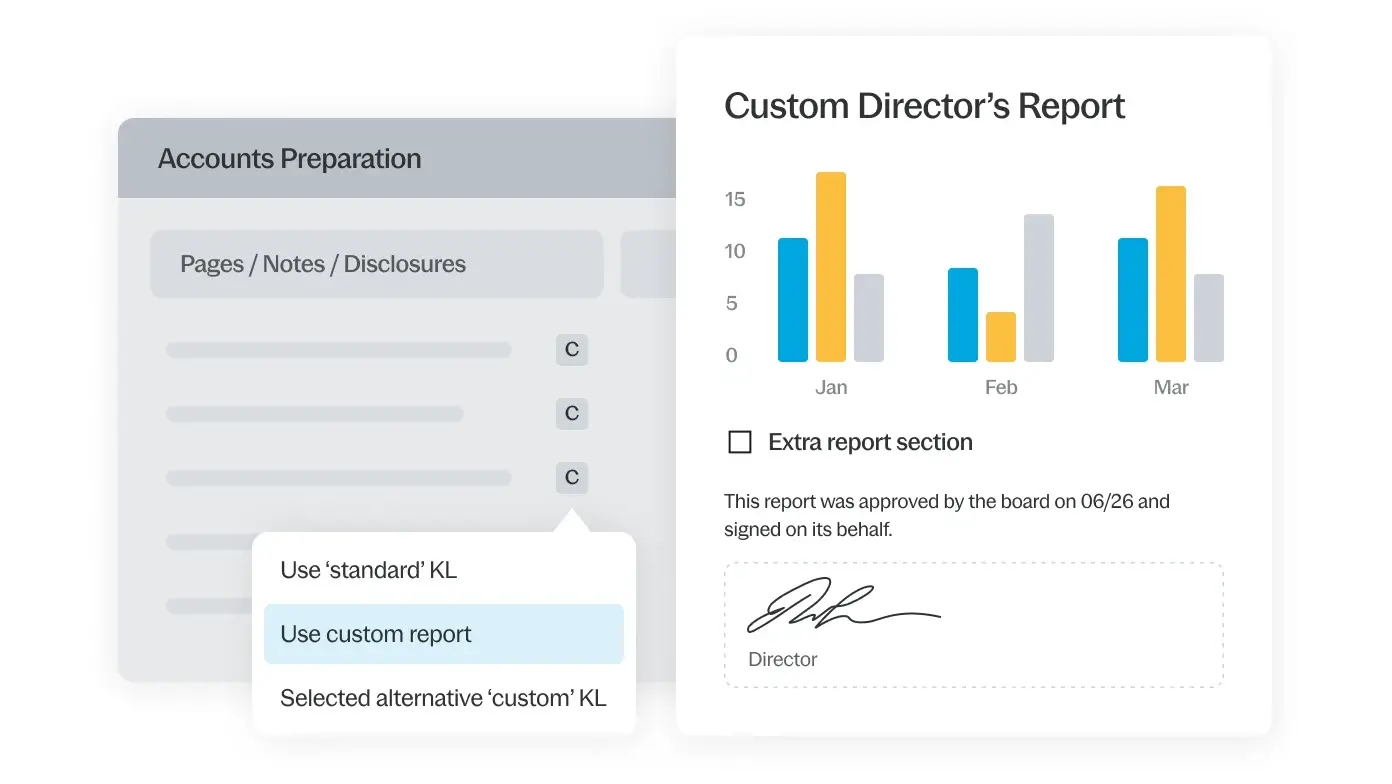Select the yellow bar for Mar
1392x784 pixels.
tap(1171, 274)
